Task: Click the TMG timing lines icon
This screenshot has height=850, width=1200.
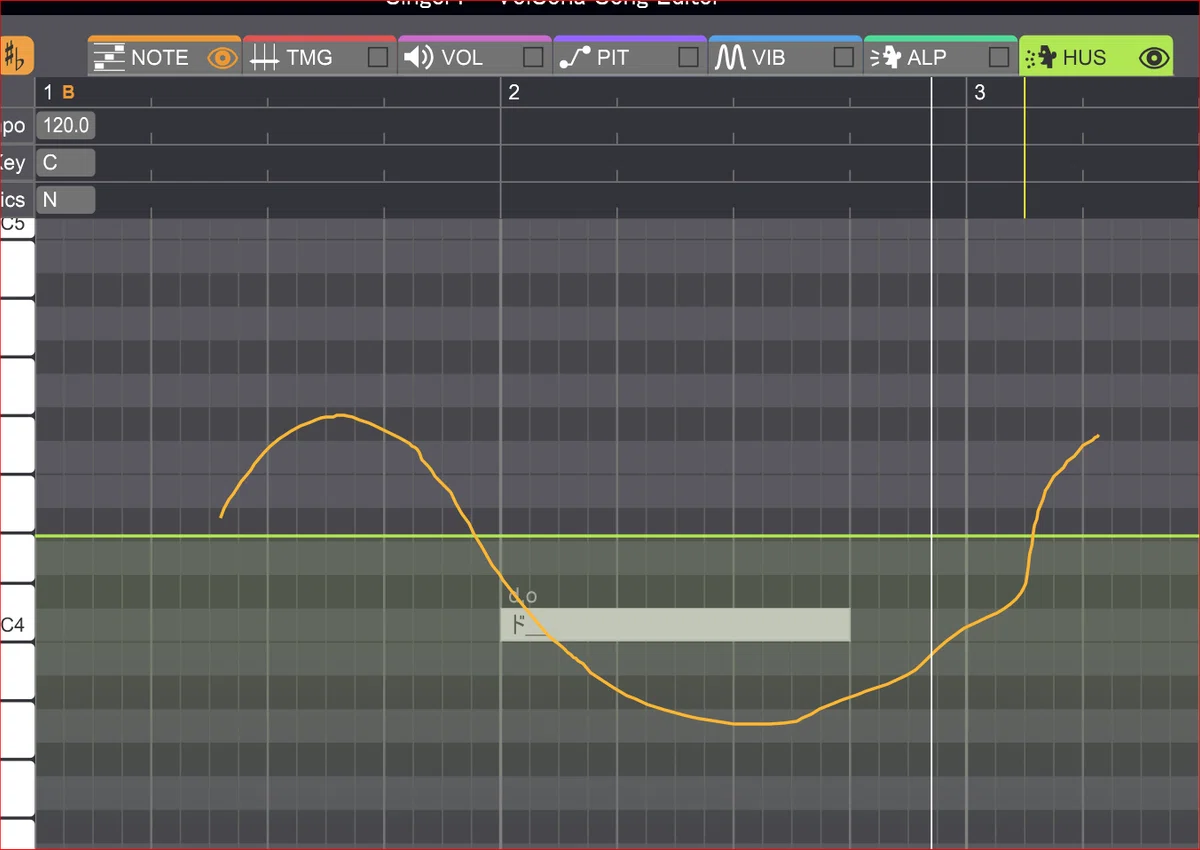Action: click(264, 58)
